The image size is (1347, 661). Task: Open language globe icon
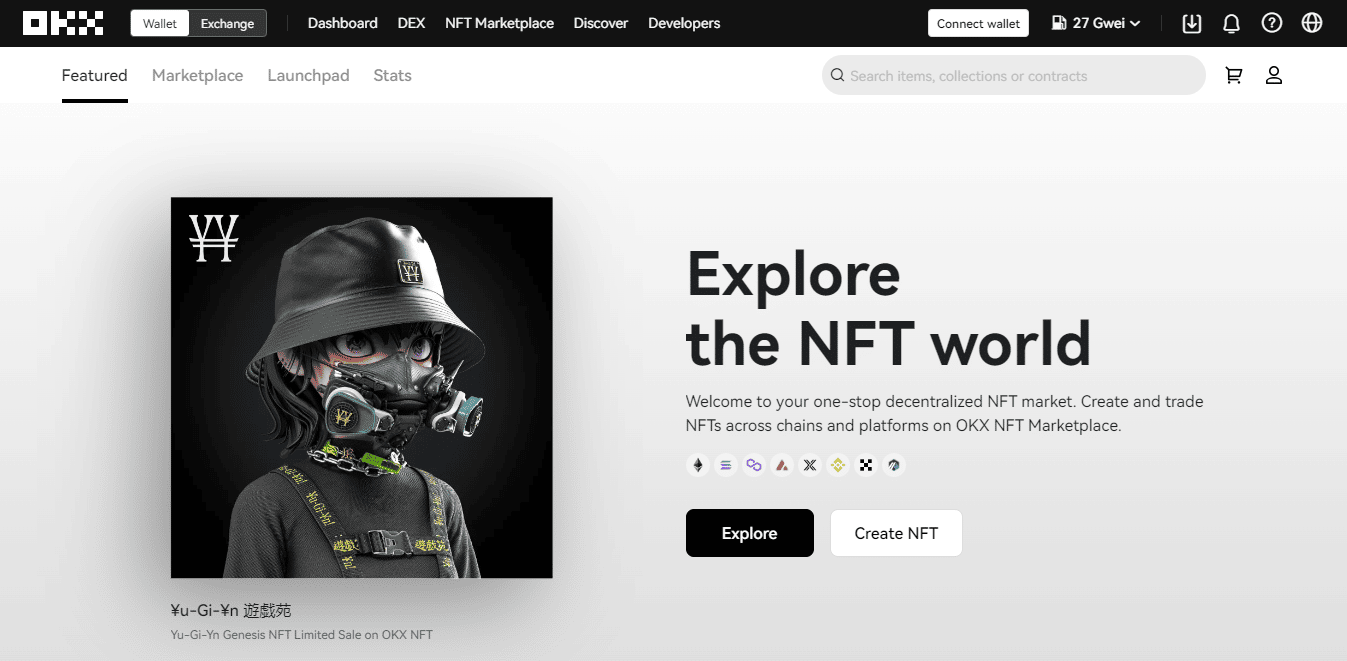point(1312,23)
